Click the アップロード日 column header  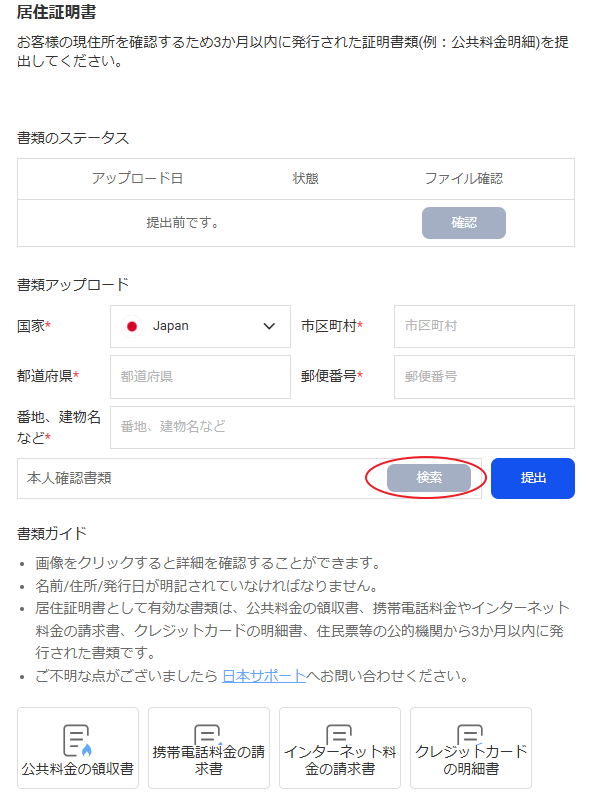[137, 179]
